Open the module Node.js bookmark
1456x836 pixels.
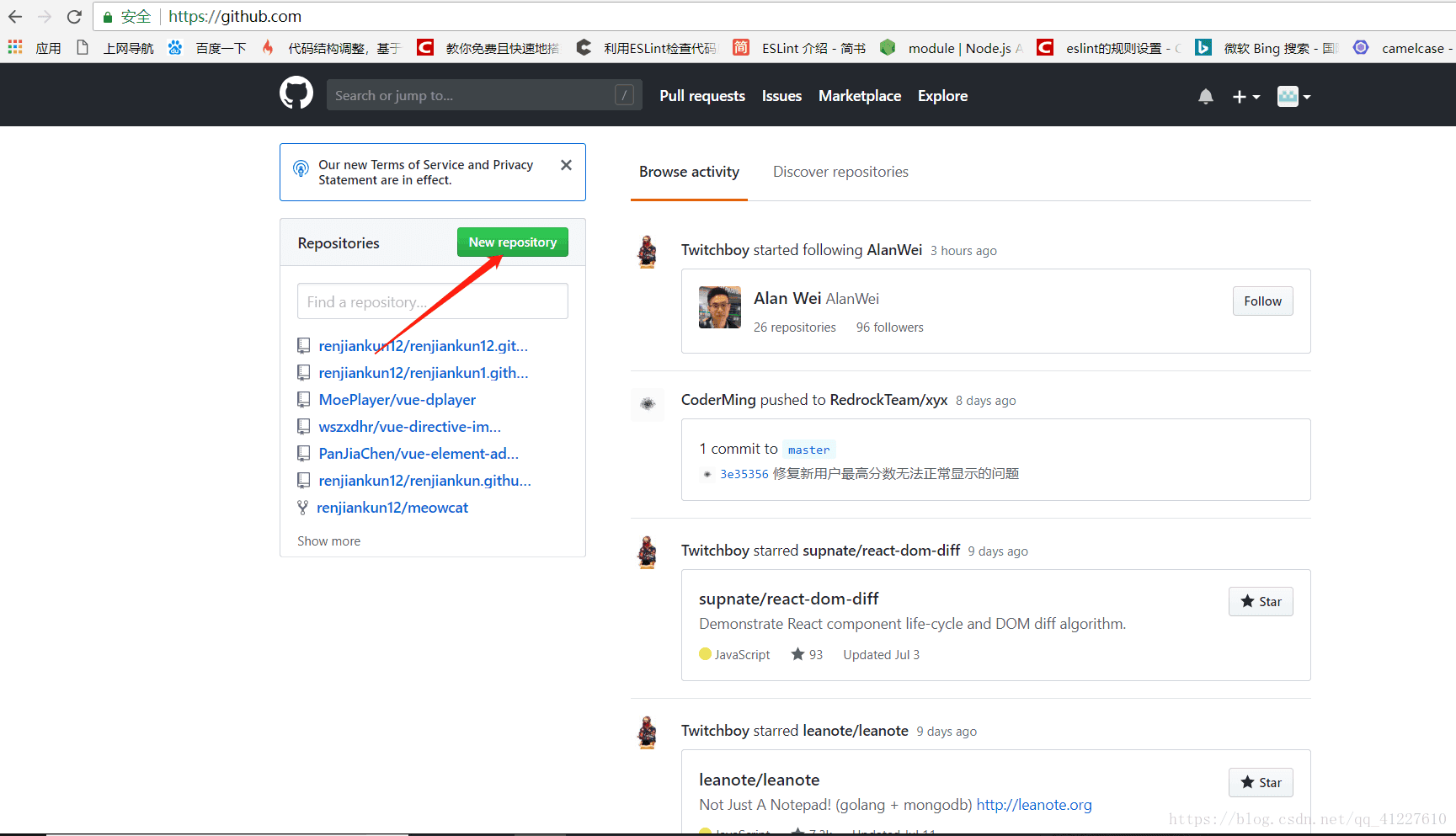[x=952, y=48]
